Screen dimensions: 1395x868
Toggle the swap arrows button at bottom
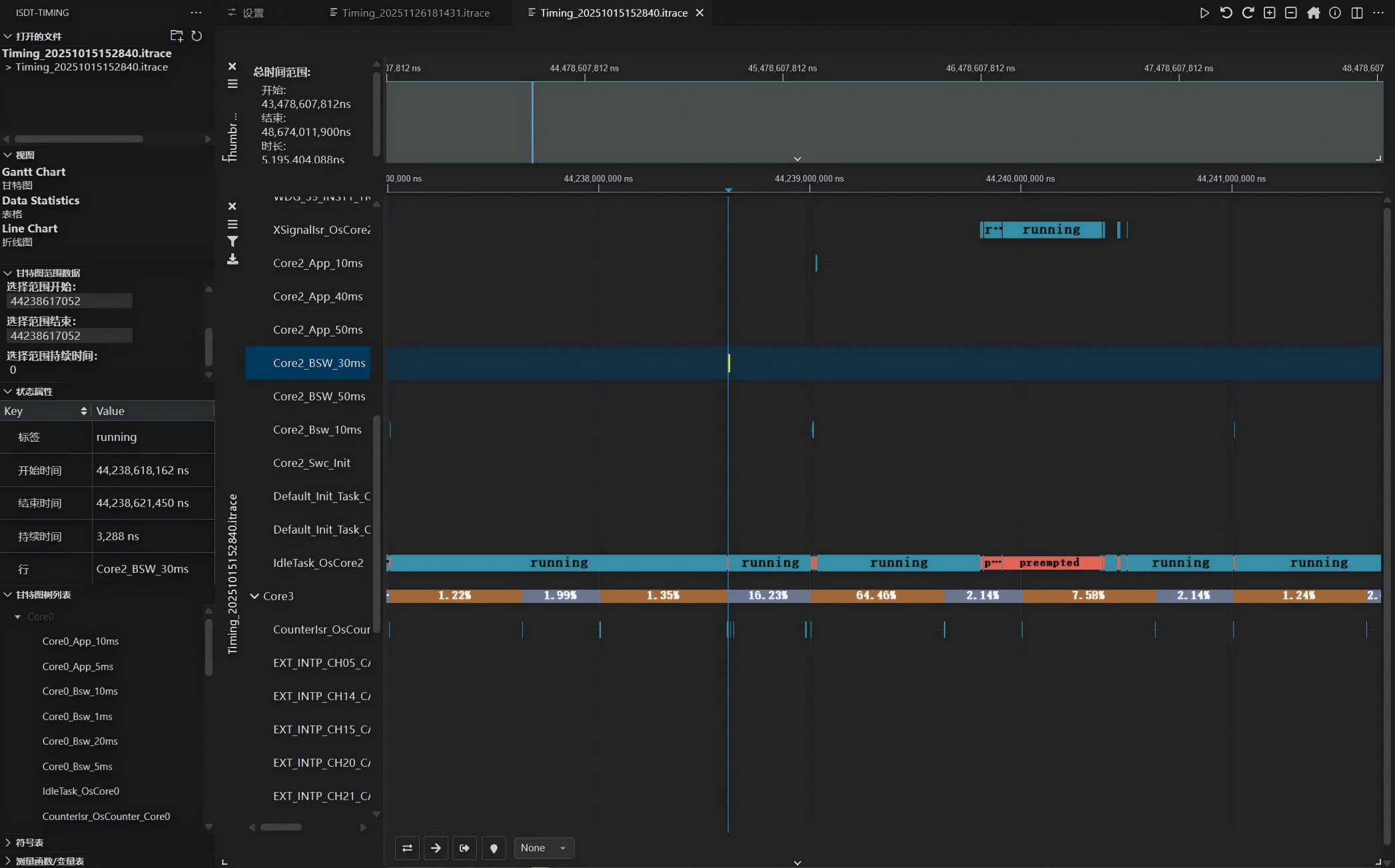(407, 848)
